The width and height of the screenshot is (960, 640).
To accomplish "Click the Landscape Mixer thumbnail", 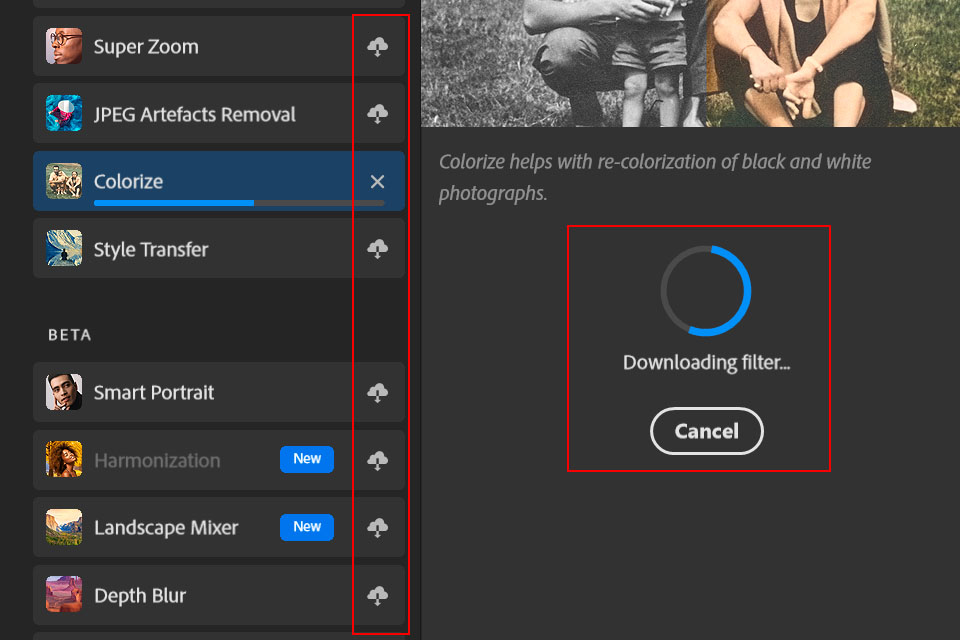I will (64, 527).
